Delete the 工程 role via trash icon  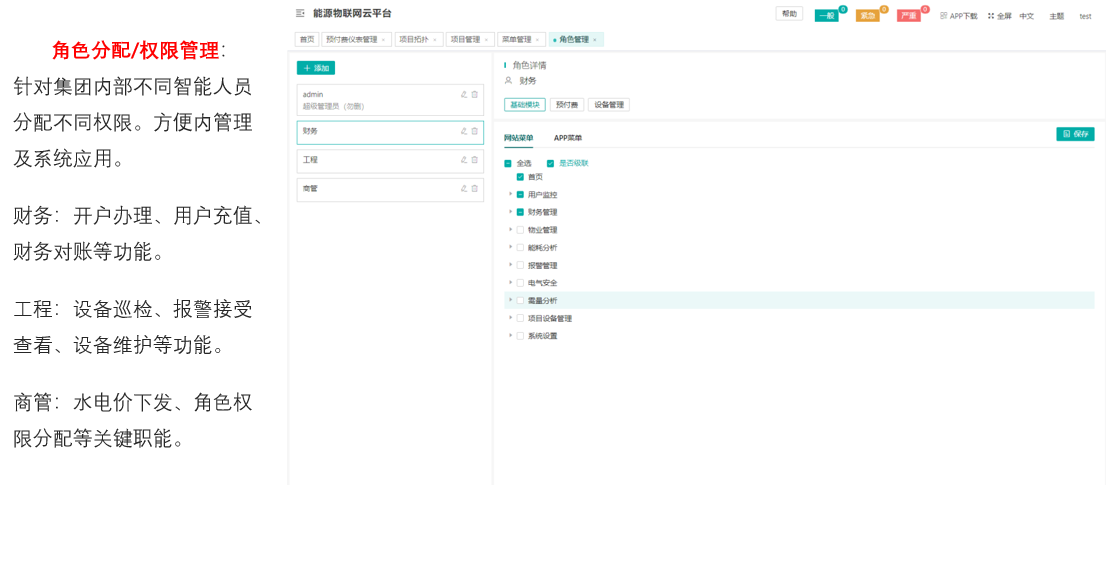pyautogui.click(x=474, y=159)
